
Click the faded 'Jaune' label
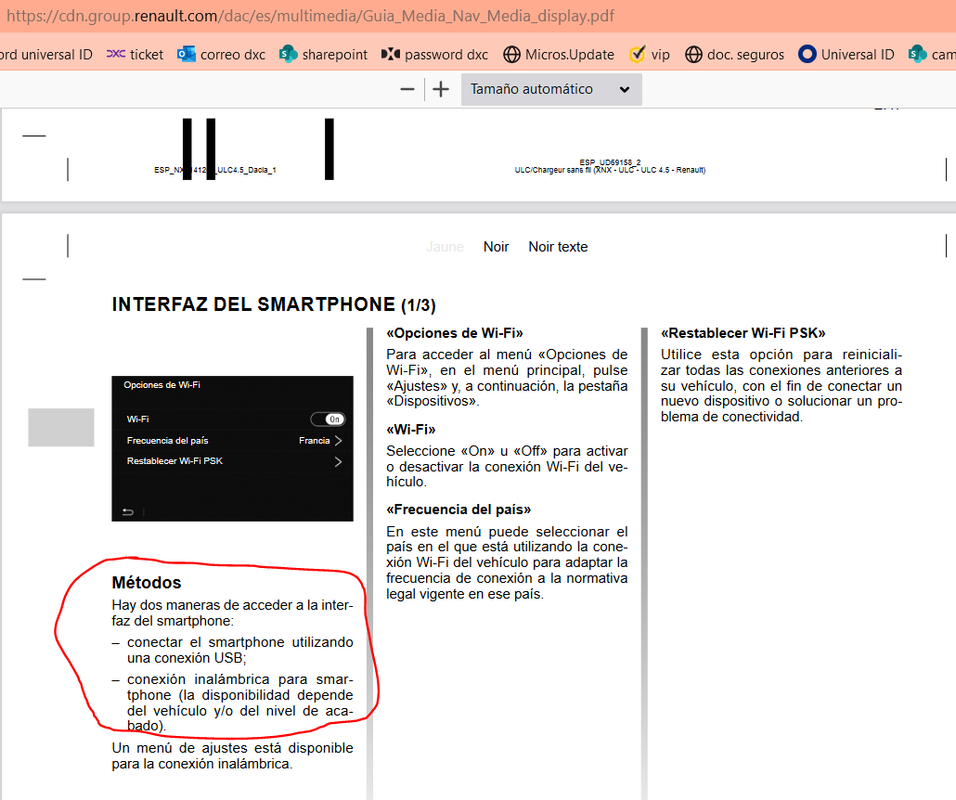point(445,247)
